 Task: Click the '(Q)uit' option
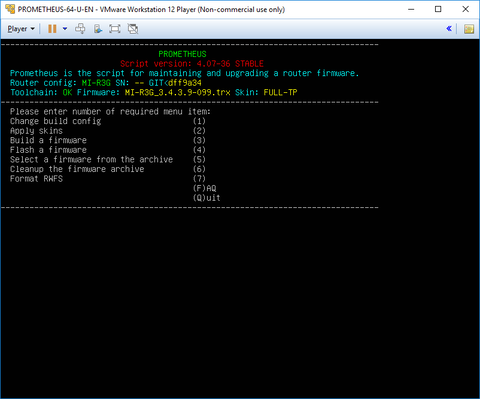pyautogui.click(x=207, y=198)
